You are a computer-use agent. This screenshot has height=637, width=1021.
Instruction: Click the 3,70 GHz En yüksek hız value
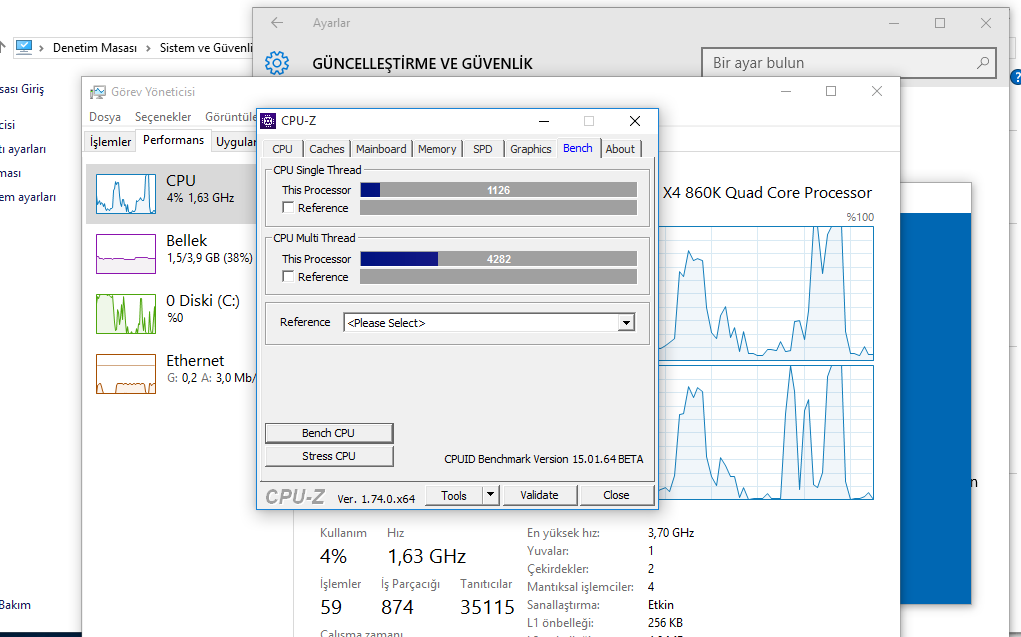pyautogui.click(x=671, y=533)
